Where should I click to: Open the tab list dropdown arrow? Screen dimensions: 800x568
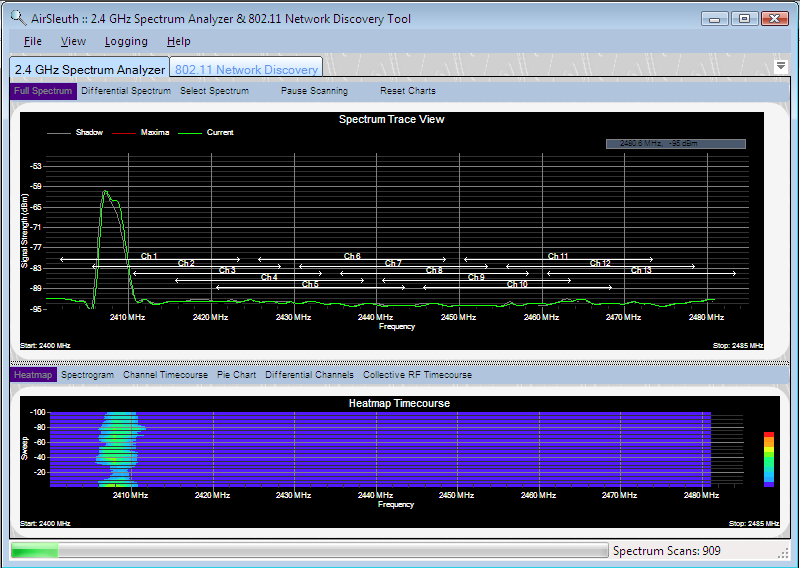pos(781,66)
